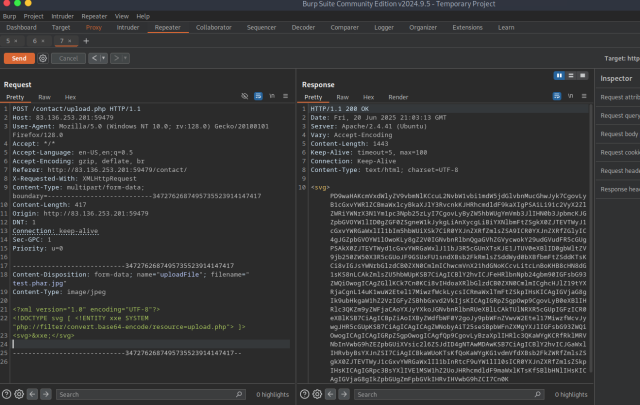Switch to the Target tab

[x=61, y=27]
